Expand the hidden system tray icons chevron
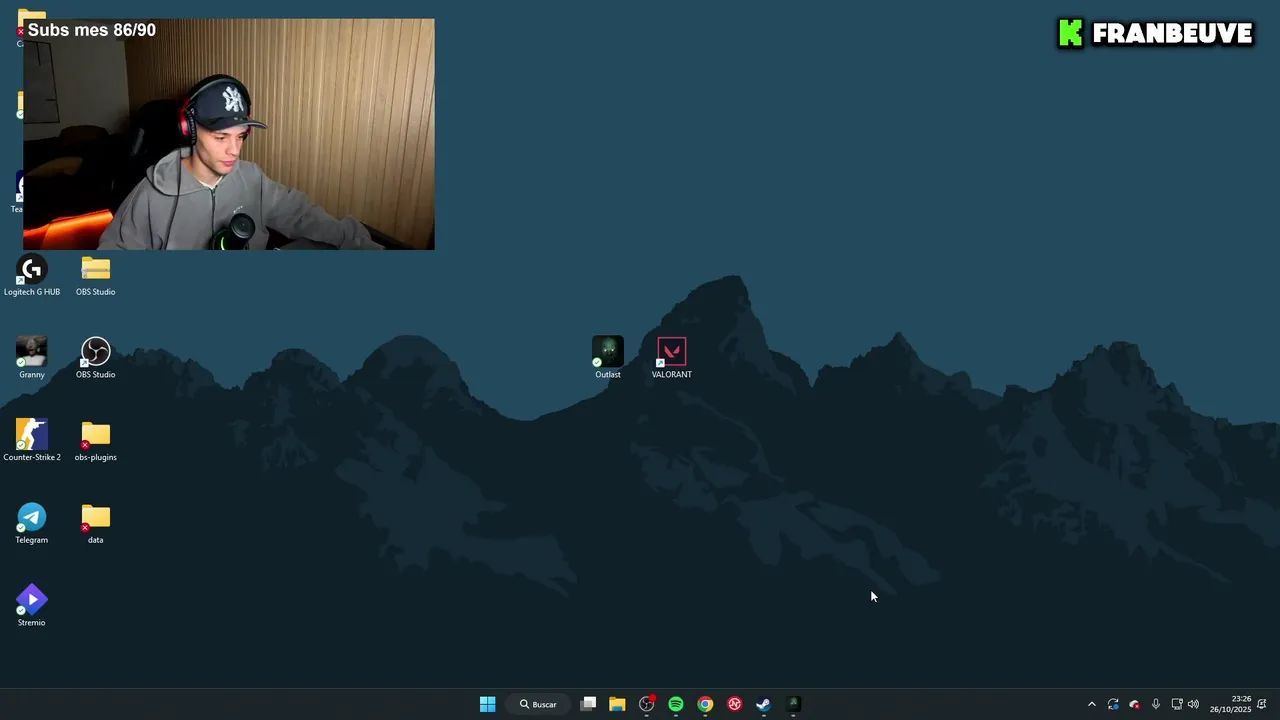 point(1091,704)
